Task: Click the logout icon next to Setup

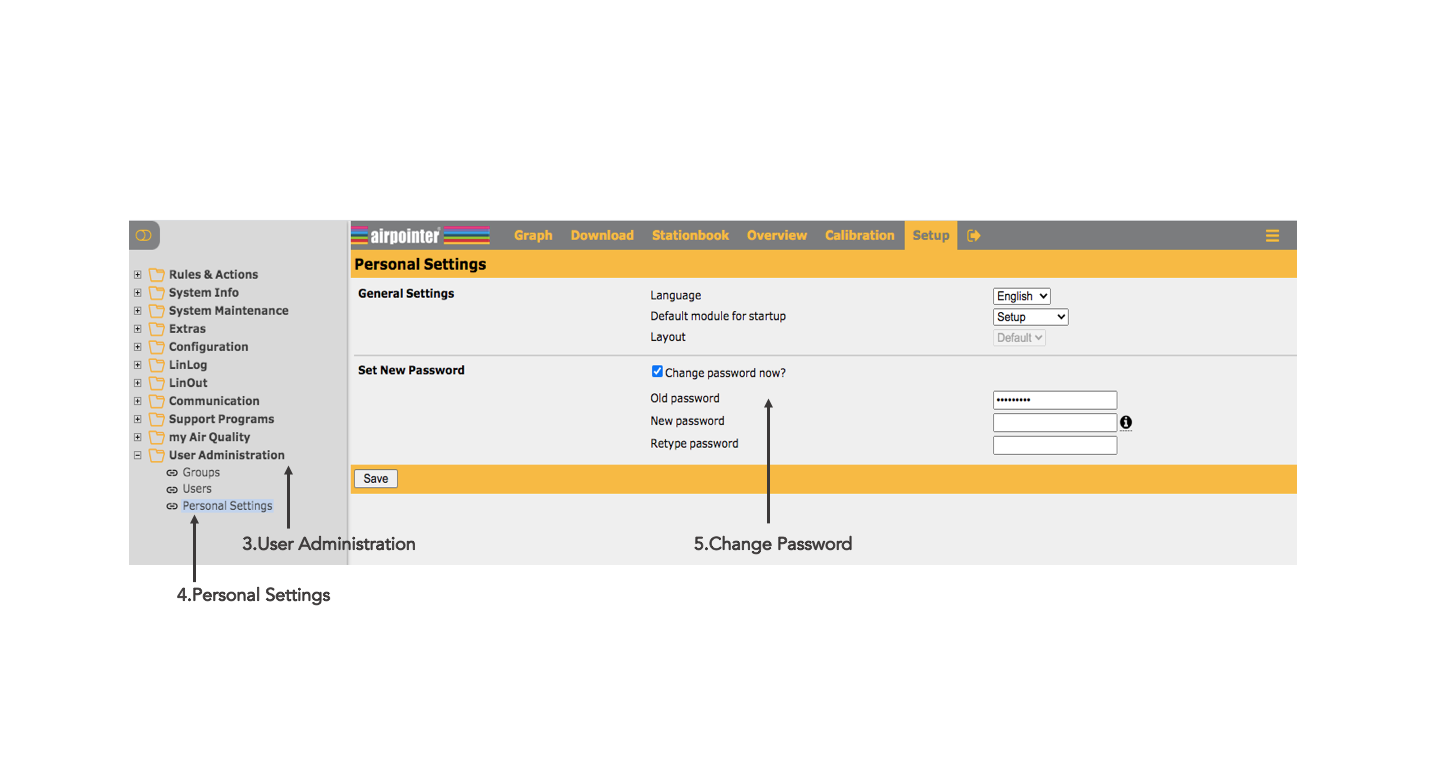Action: point(974,236)
